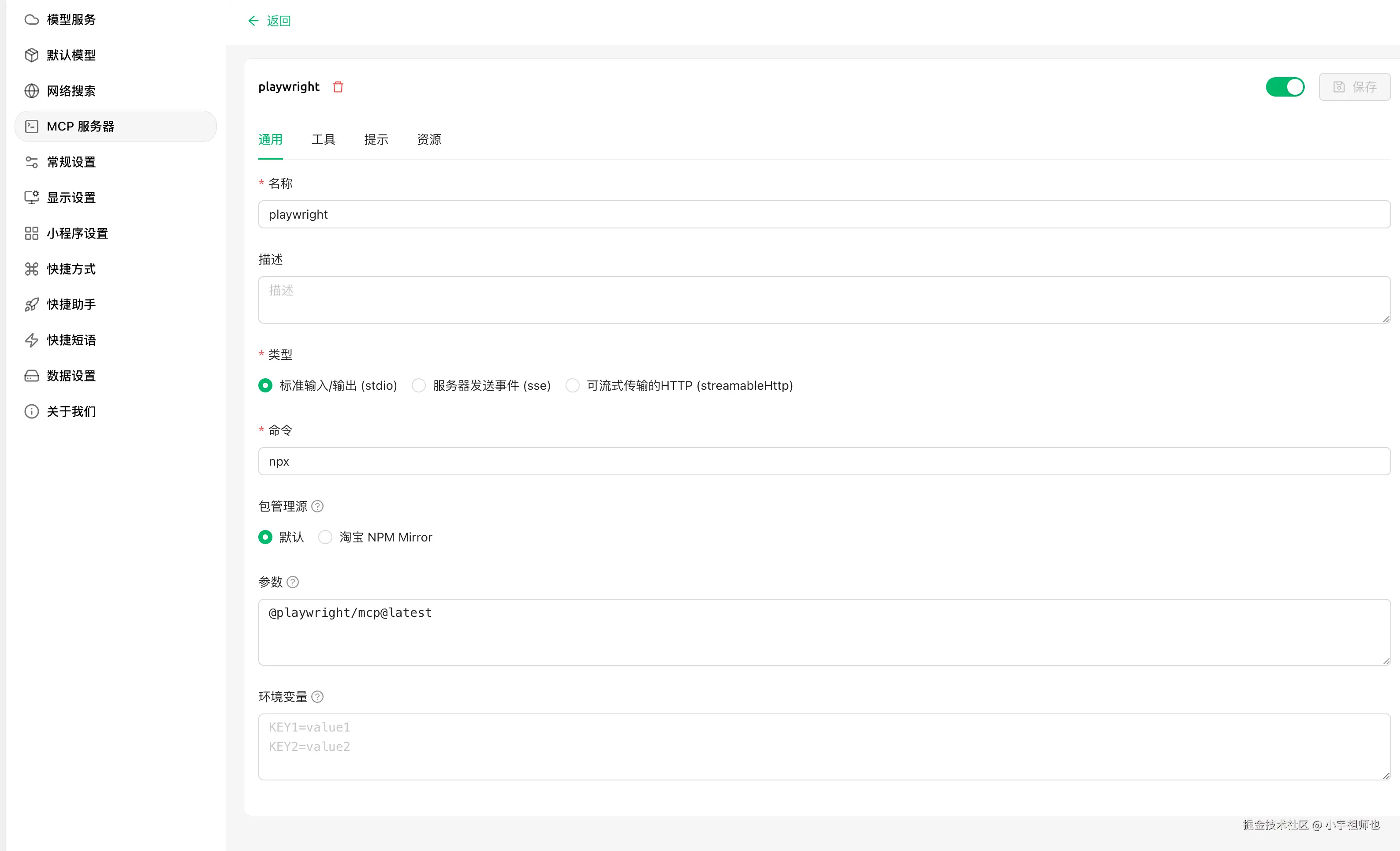Click the red delete trash icon beside playwright
Screen dimensions: 1400x851
tap(338, 87)
